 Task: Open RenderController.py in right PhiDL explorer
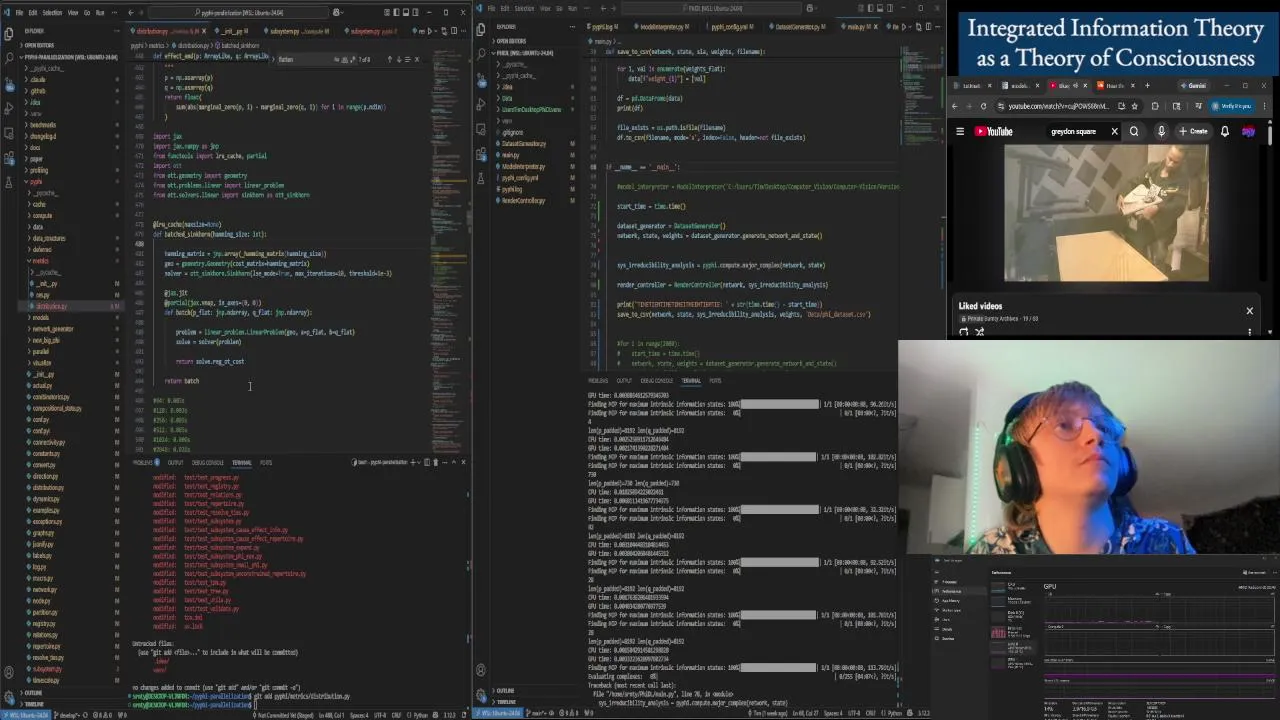click(524, 201)
